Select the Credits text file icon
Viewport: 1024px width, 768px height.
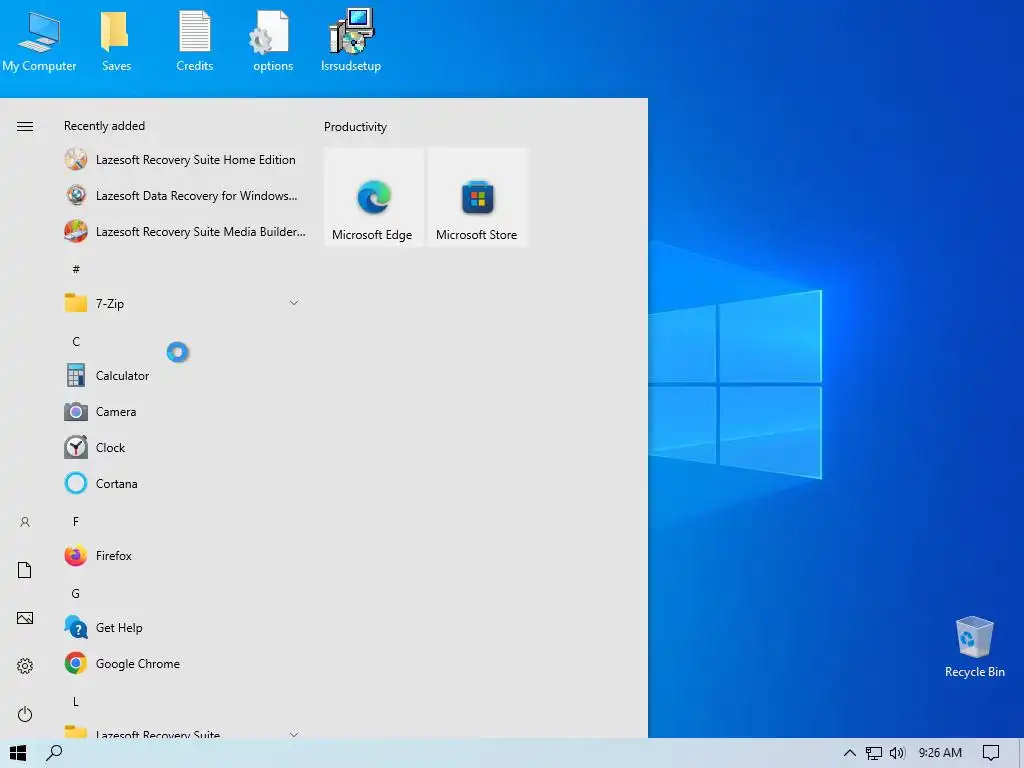(x=195, y=40)
